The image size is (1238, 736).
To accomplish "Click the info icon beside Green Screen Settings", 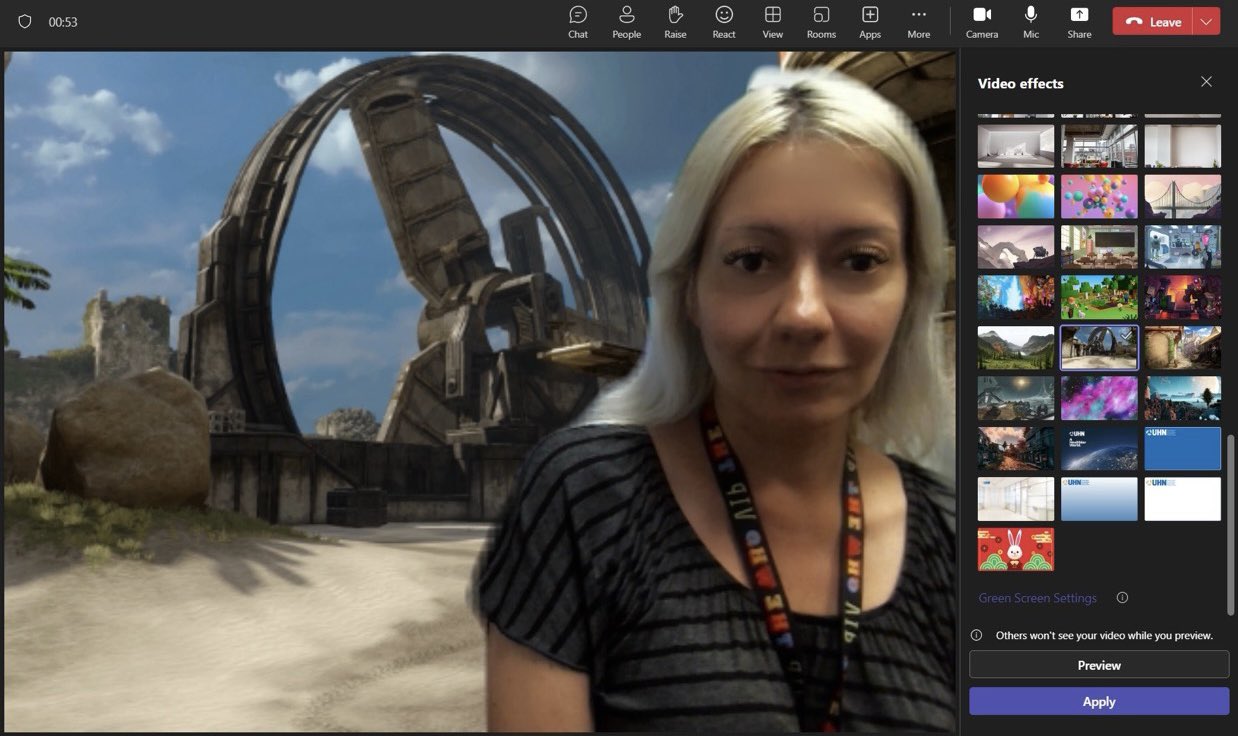I will pos(1122,598).
